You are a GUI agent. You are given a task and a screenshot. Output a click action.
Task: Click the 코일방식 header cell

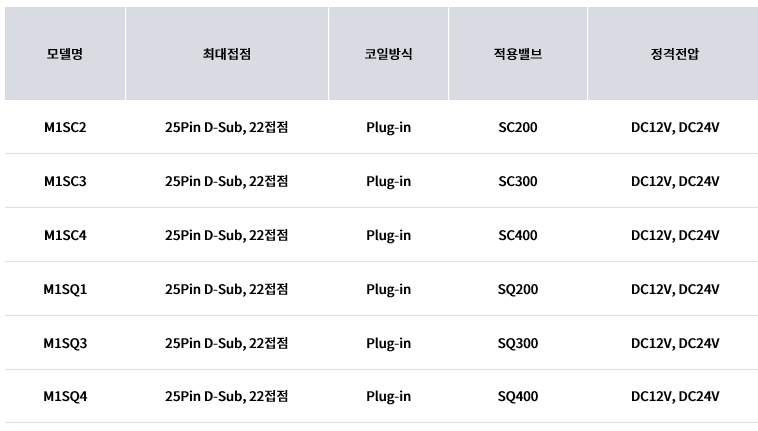pyautogui.click(x=388, y=54)
